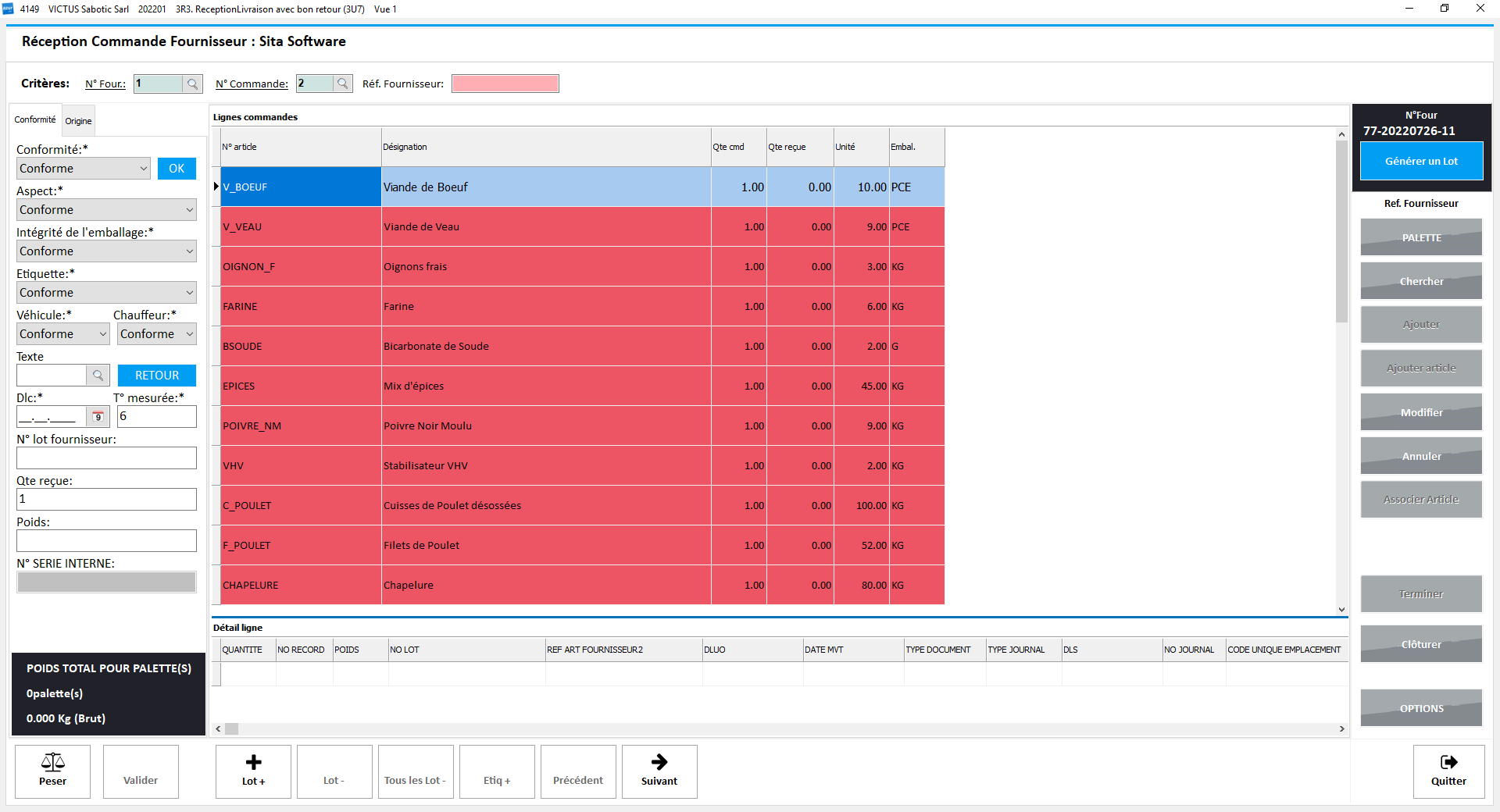Image resolution: width=1500 pixels, height=812 pixels.
Task: Open the Dlc calendar picker icon
Action: click(x=98, y=417)
